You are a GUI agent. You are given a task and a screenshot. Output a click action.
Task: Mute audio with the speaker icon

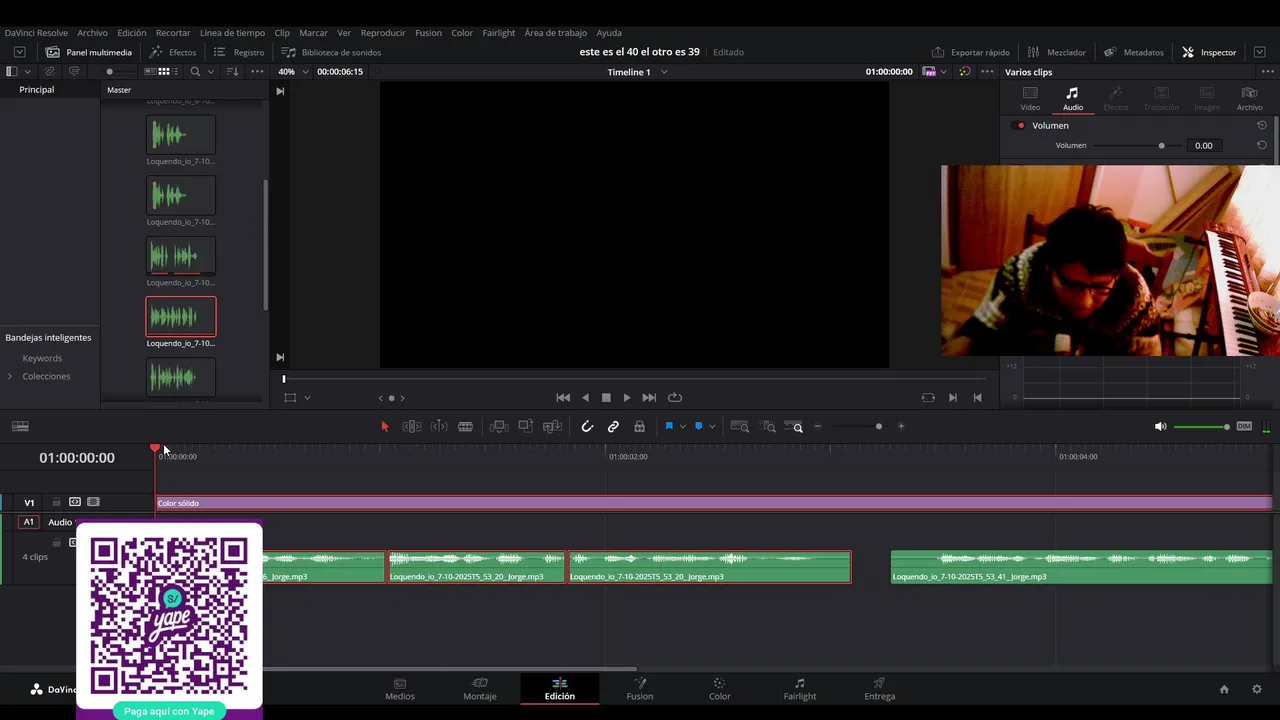[x=1160, y=426]
